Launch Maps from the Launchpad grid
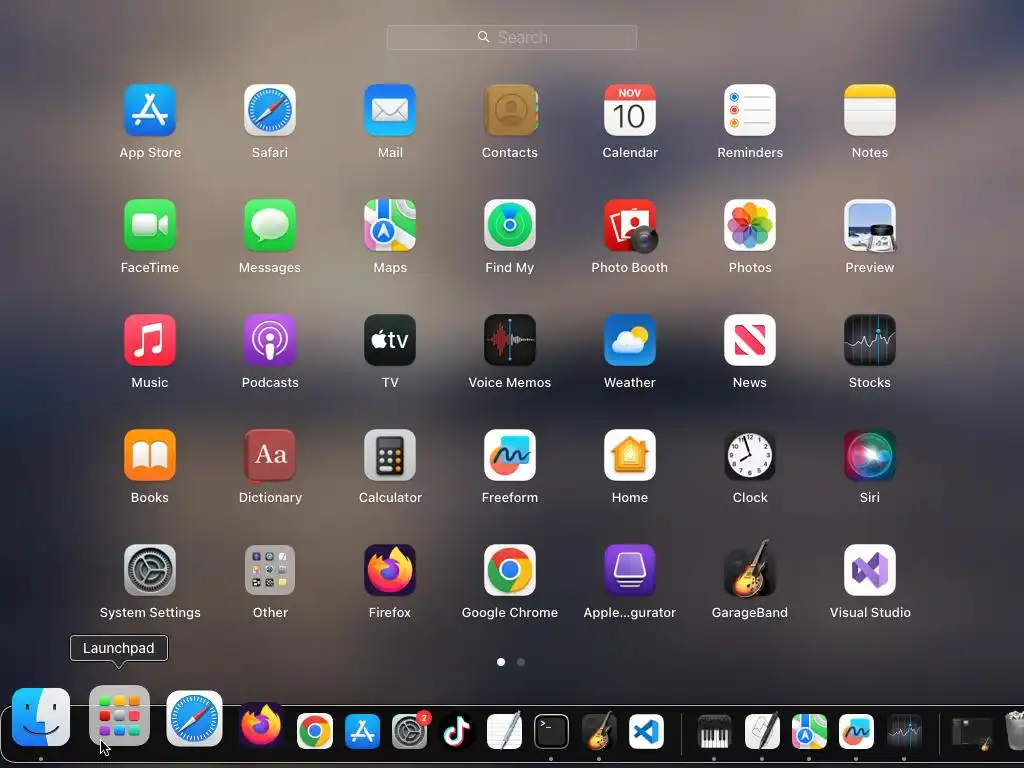 (x=390, y=225)
